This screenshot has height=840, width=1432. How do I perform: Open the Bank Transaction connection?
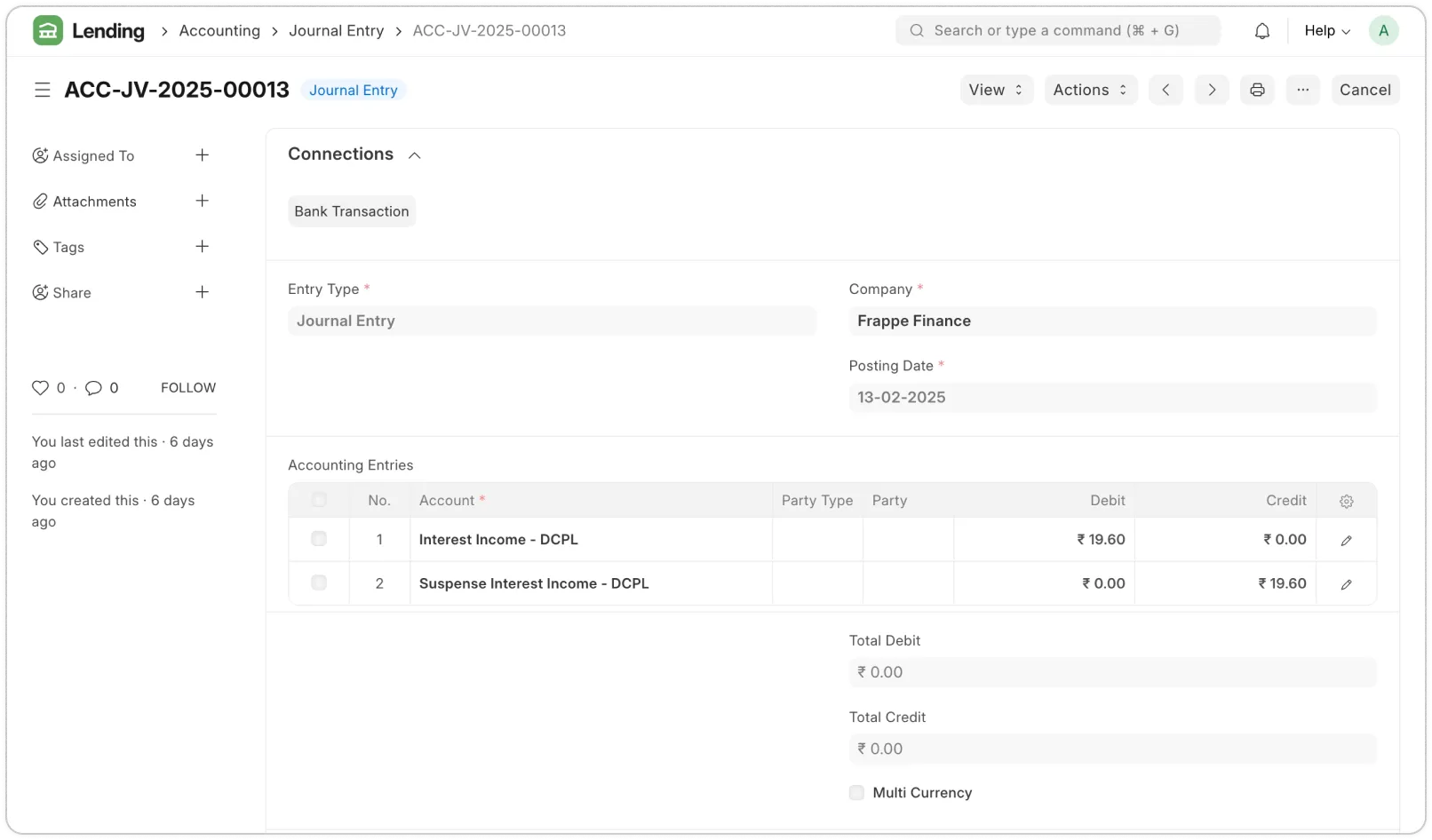[351, 210]
